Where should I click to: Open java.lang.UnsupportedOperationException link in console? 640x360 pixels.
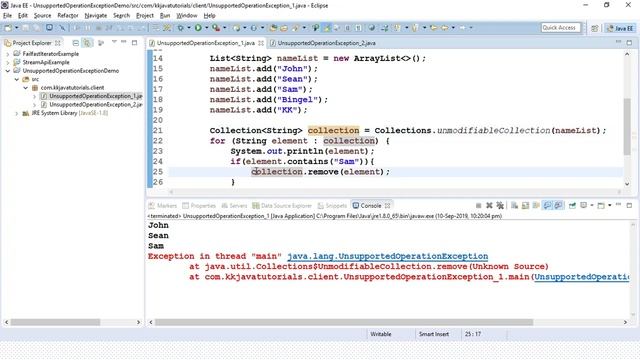387,256
